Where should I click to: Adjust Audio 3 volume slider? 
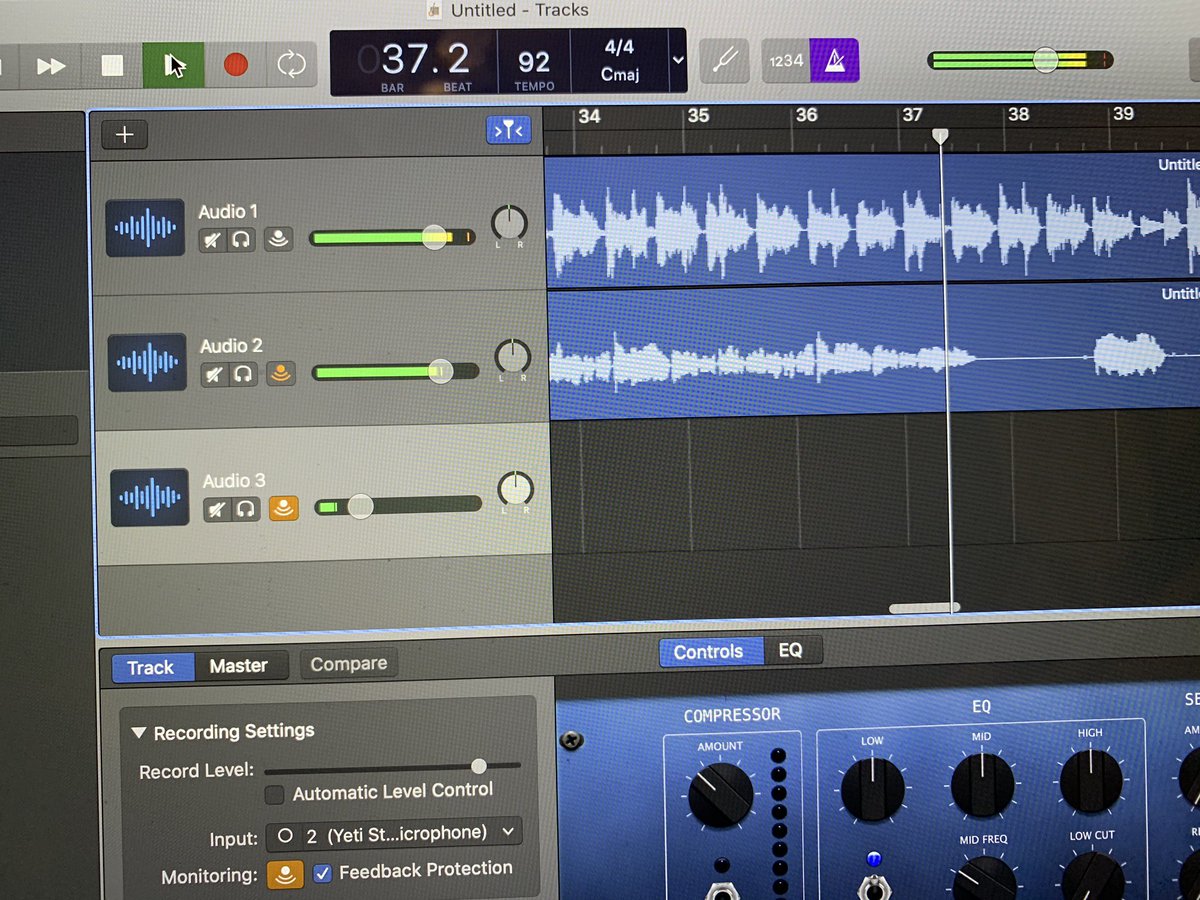coord(398,506)
